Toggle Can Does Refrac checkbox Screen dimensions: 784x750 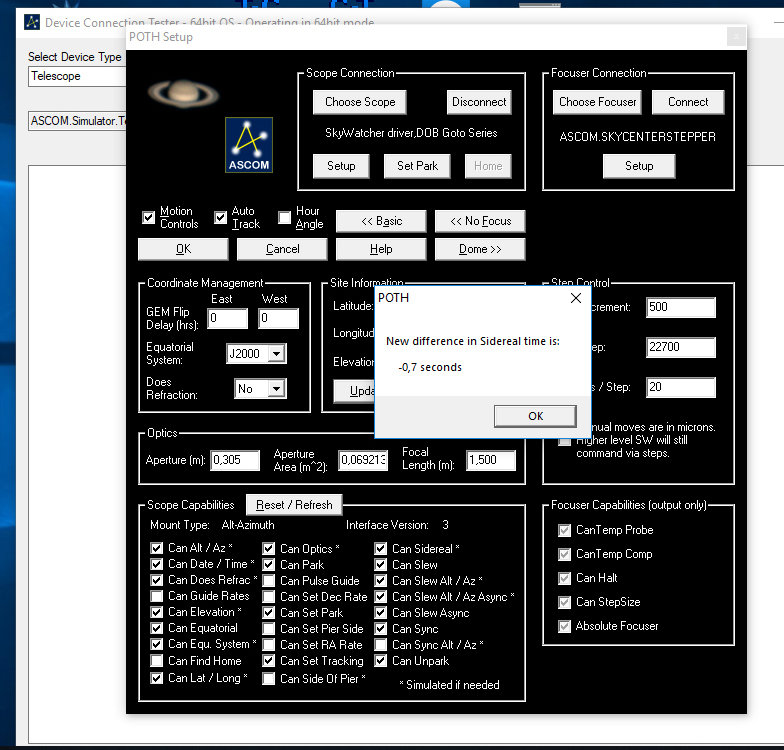click(156, 580)
